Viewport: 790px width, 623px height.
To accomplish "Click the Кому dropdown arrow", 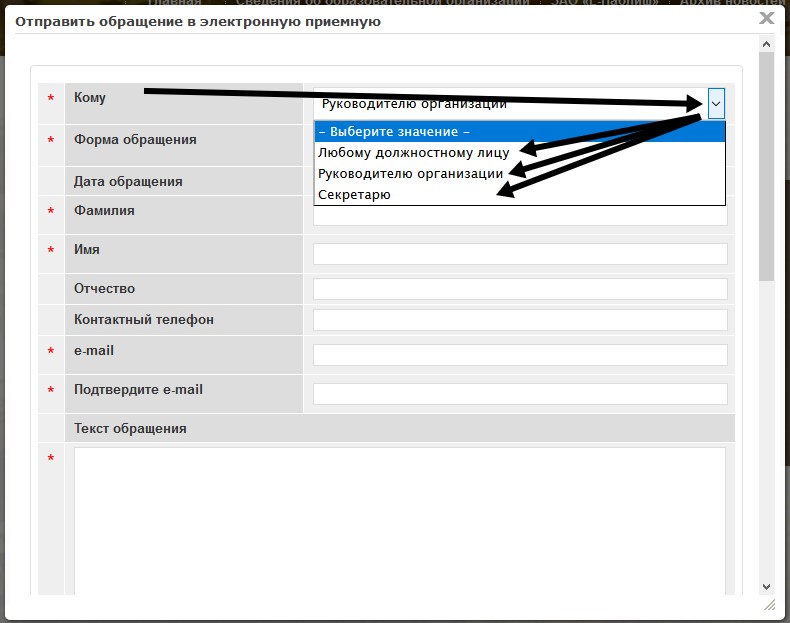I will point(715,103).
